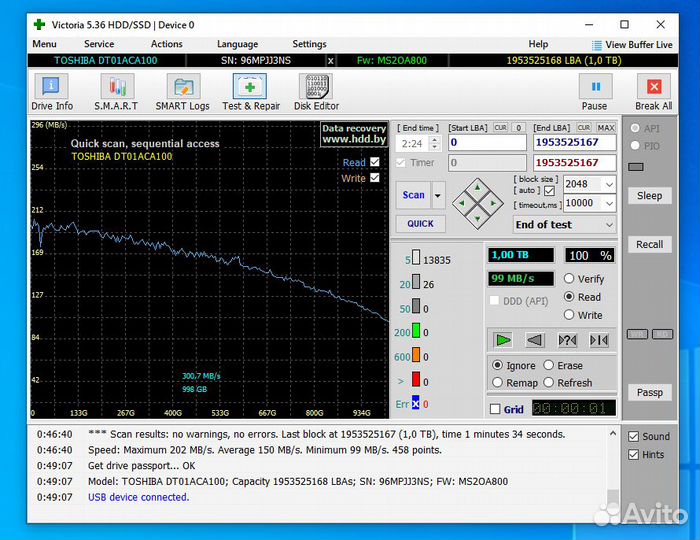Open the Service menu

99,44
